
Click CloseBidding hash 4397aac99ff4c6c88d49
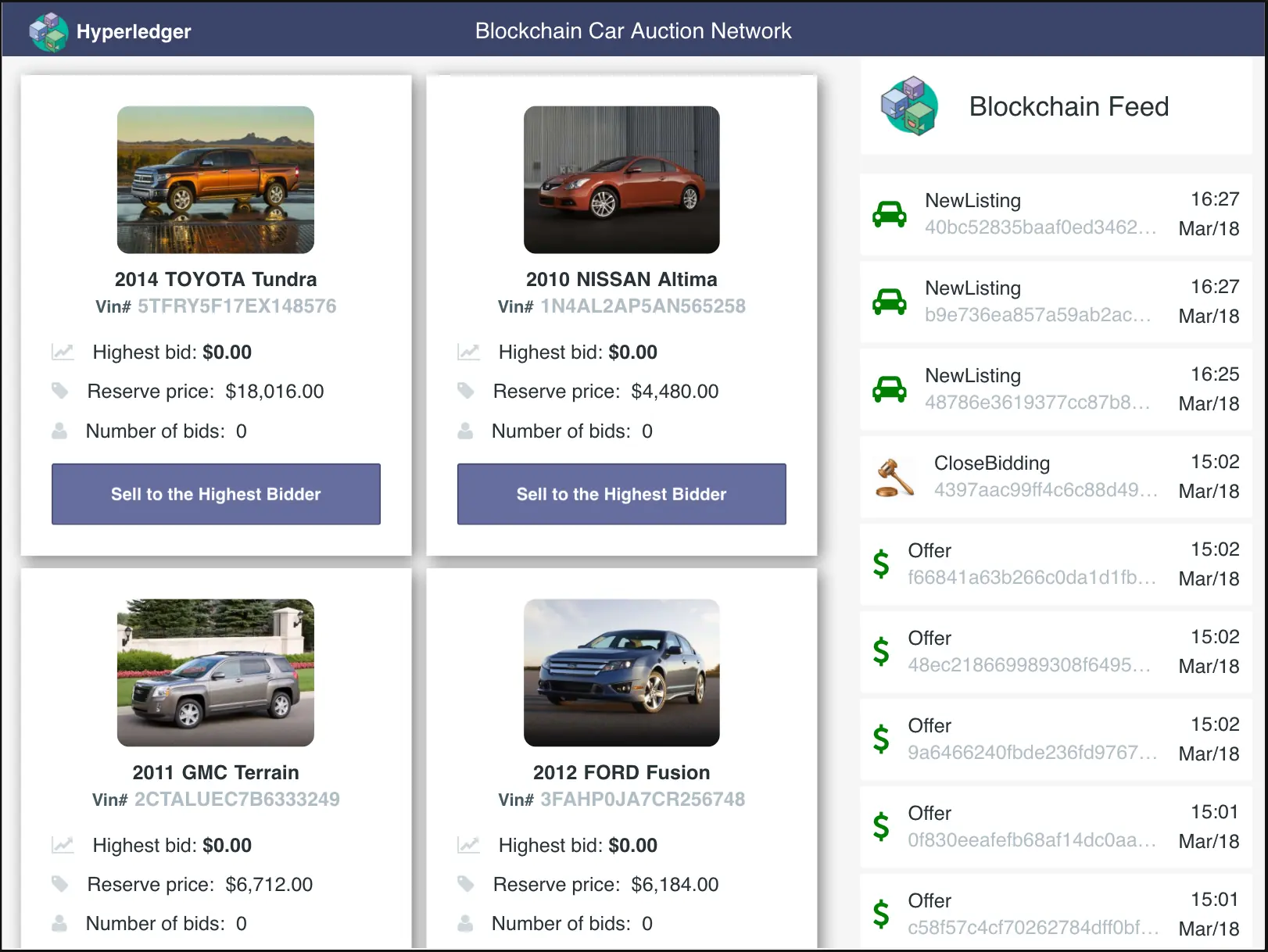1046,490
